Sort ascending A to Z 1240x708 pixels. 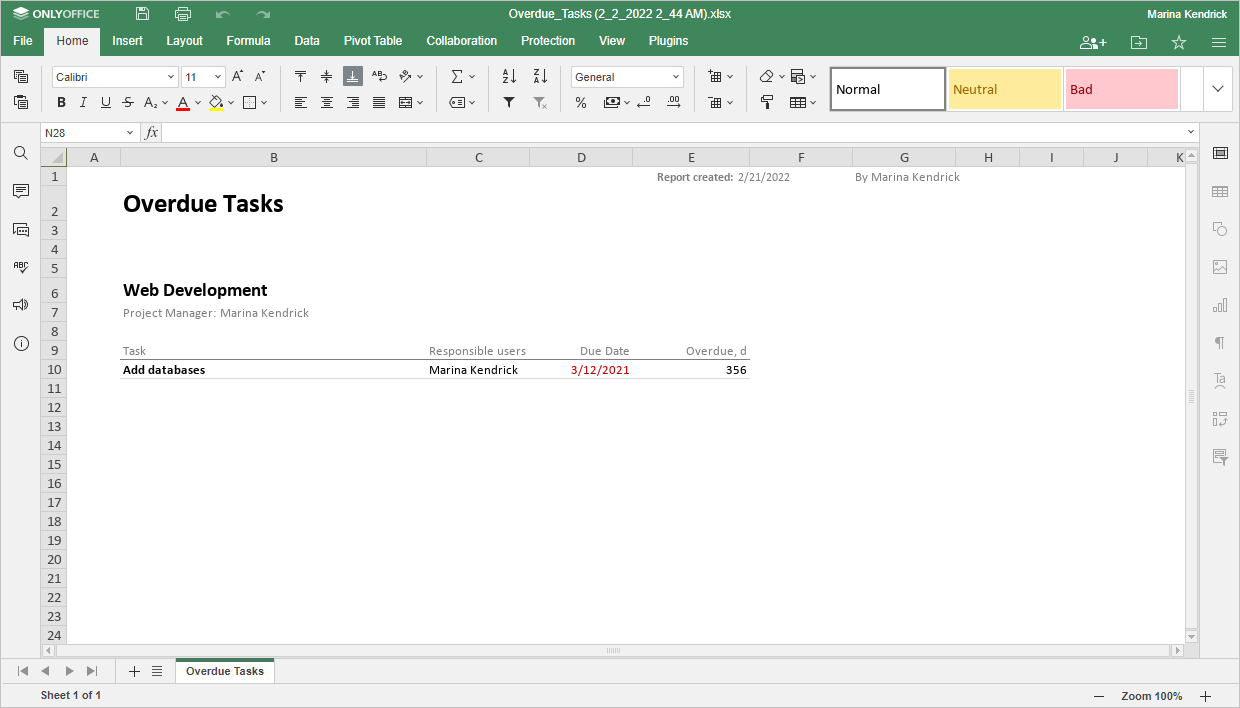(509, 77)
